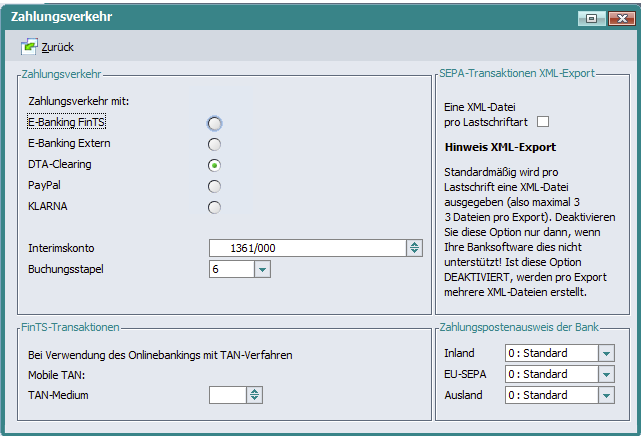Viewport: 641px width, 436px height.
Task: Click the Zahlungsverkehr title bar
Action: click(300, 16)
